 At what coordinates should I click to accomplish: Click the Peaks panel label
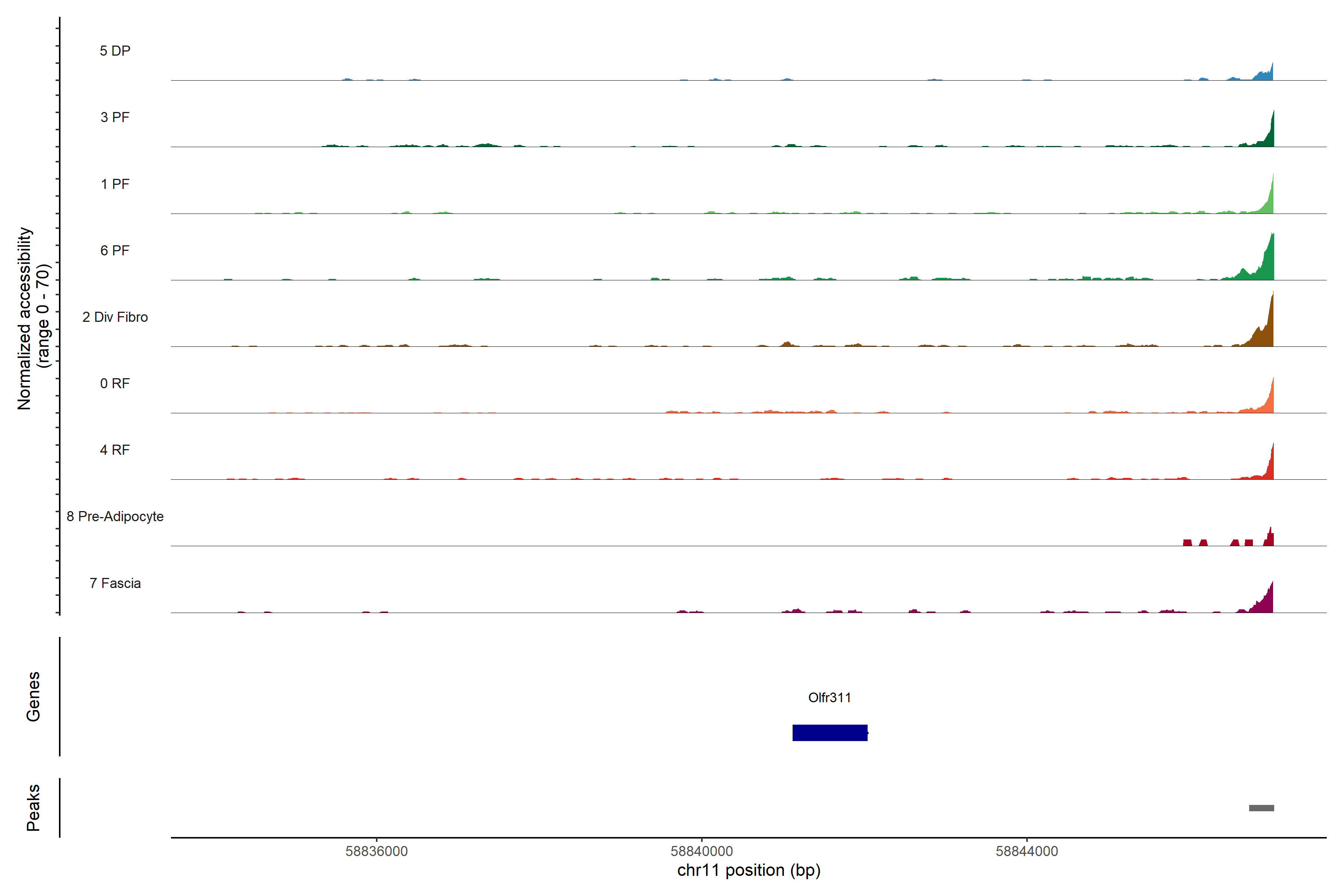[33, 808]
